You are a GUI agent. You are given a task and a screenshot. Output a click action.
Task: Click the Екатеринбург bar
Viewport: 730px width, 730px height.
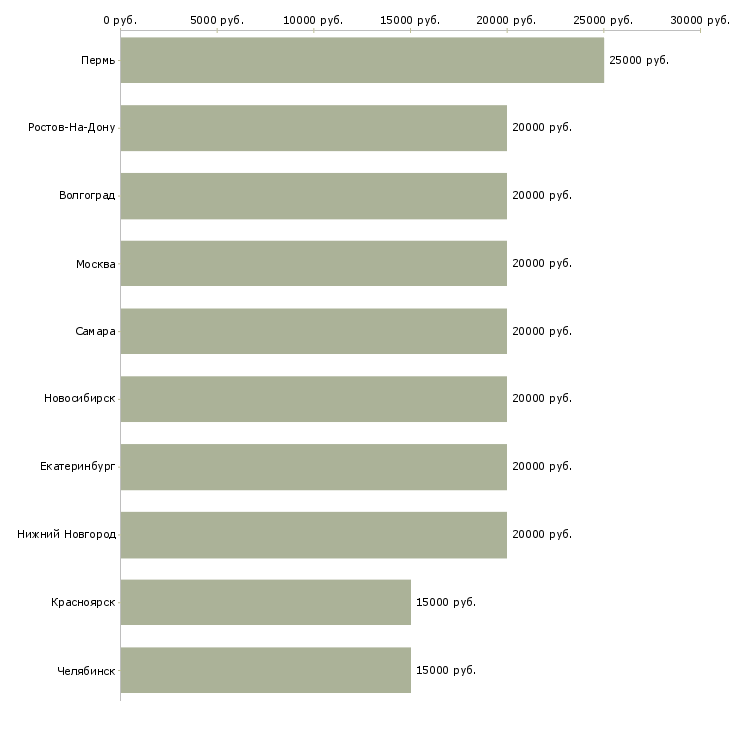point(313,466)
